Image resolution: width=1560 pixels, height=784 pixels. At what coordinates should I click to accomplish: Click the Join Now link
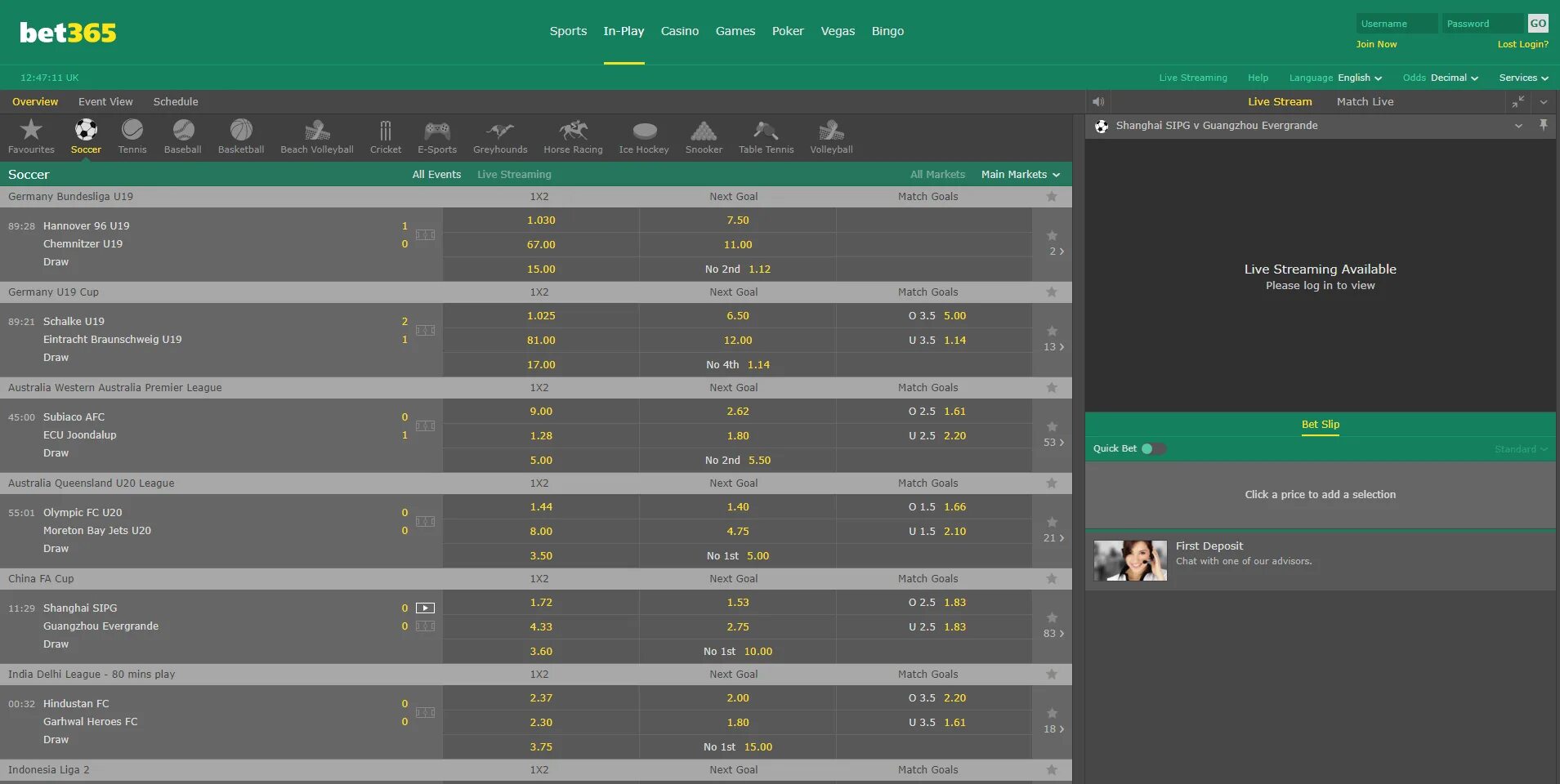[x=1376, y=44]
